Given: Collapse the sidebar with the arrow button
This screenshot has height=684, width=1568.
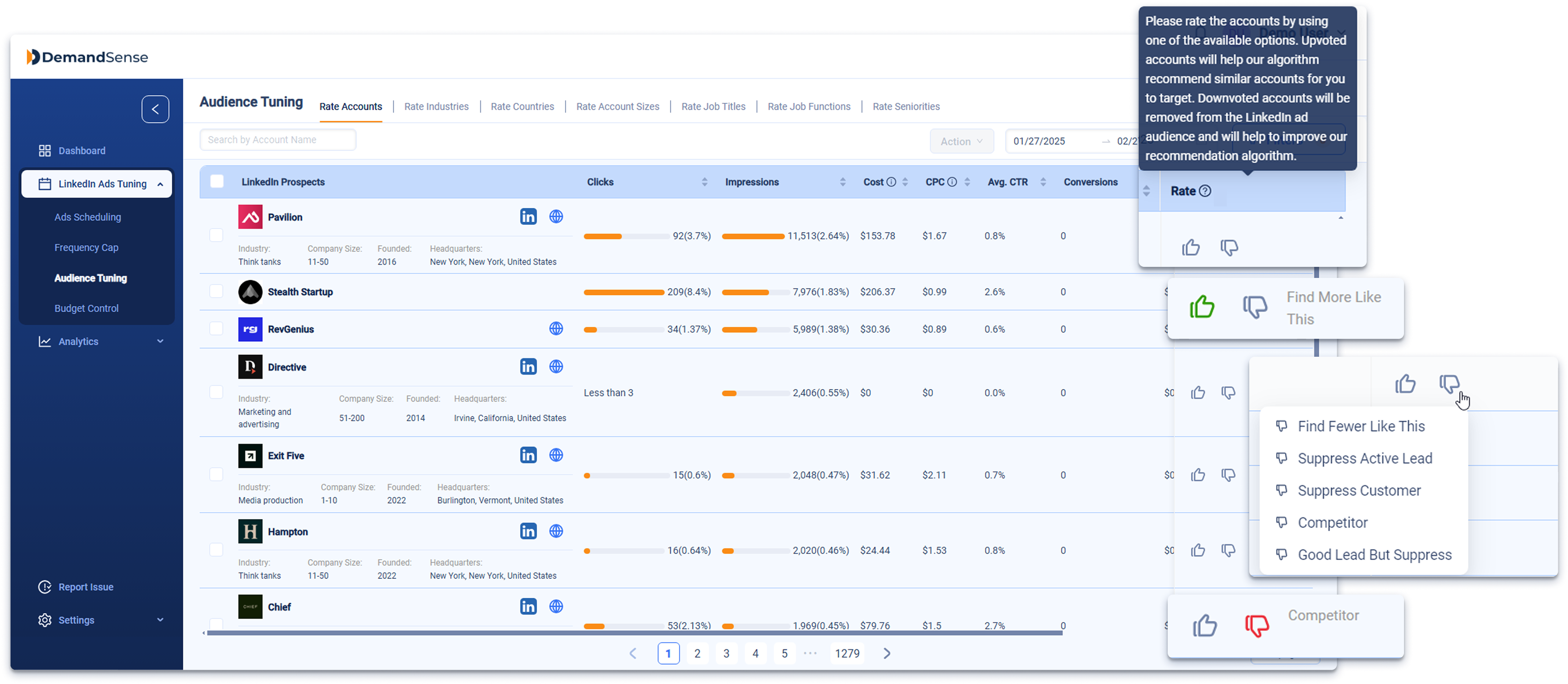Looking at the screenshot, I should point(155,109).
